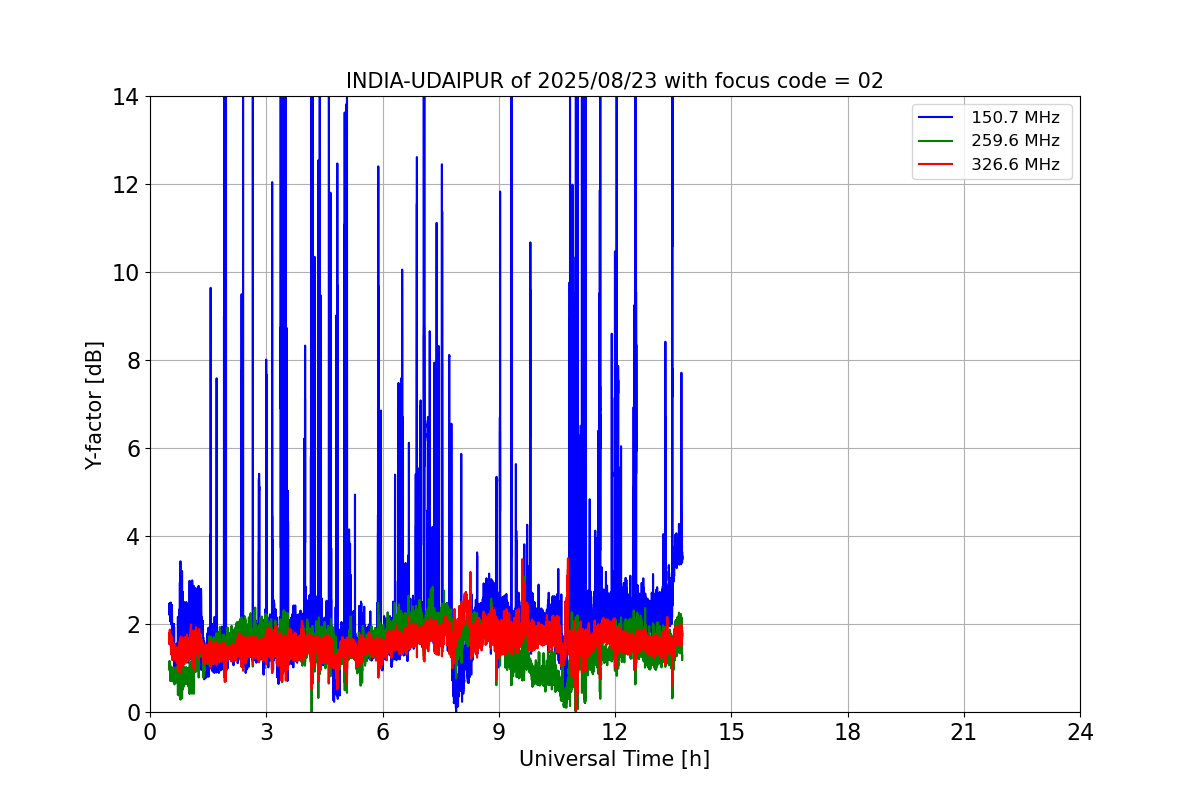Select the 259.6 MHz legend label
Viewport: 1200px width, 800px height.
click(x=1015, y=141)
